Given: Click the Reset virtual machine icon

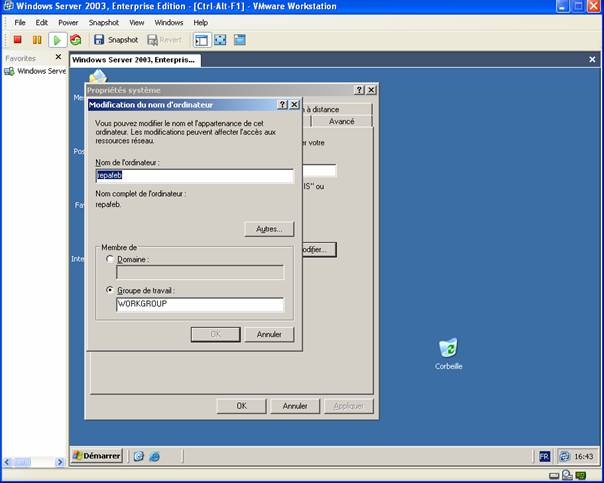Looking at the screenshot, I should tap(76, 40).
